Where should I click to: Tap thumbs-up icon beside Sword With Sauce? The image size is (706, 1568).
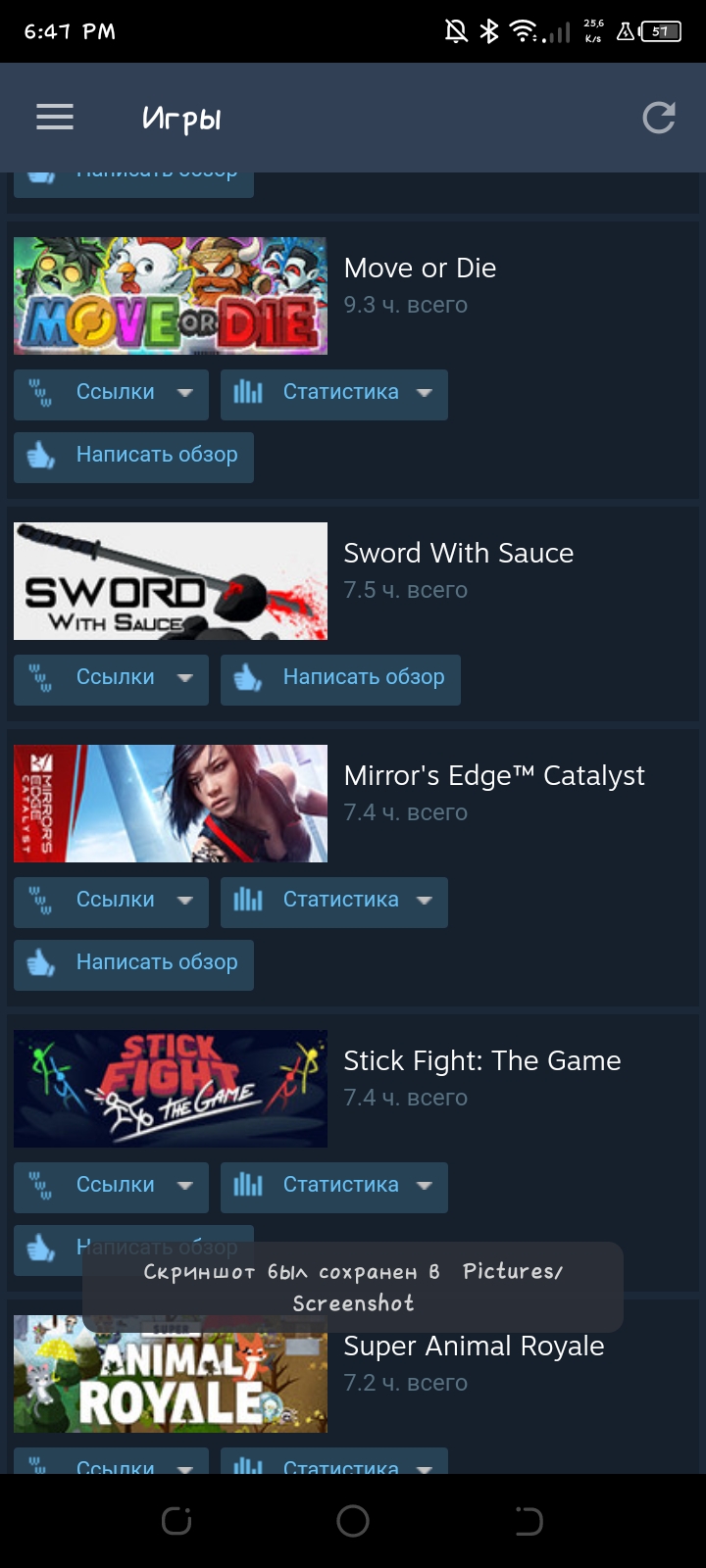click(x=248, y=677)
